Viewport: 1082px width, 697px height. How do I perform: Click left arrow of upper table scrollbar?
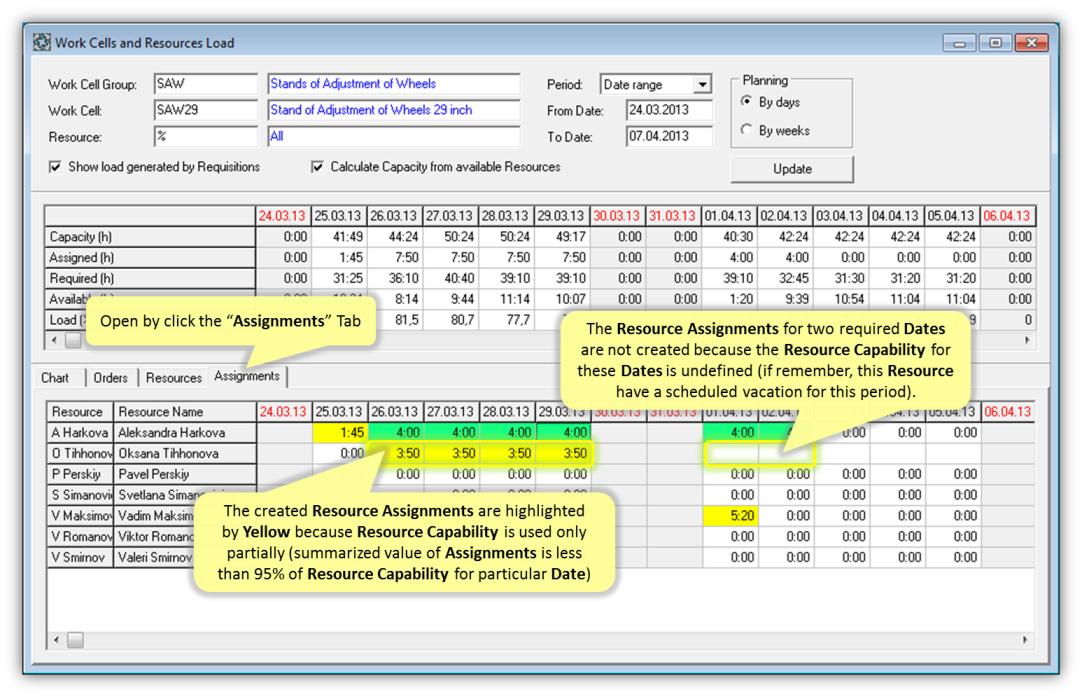click(x=55, y=340)
